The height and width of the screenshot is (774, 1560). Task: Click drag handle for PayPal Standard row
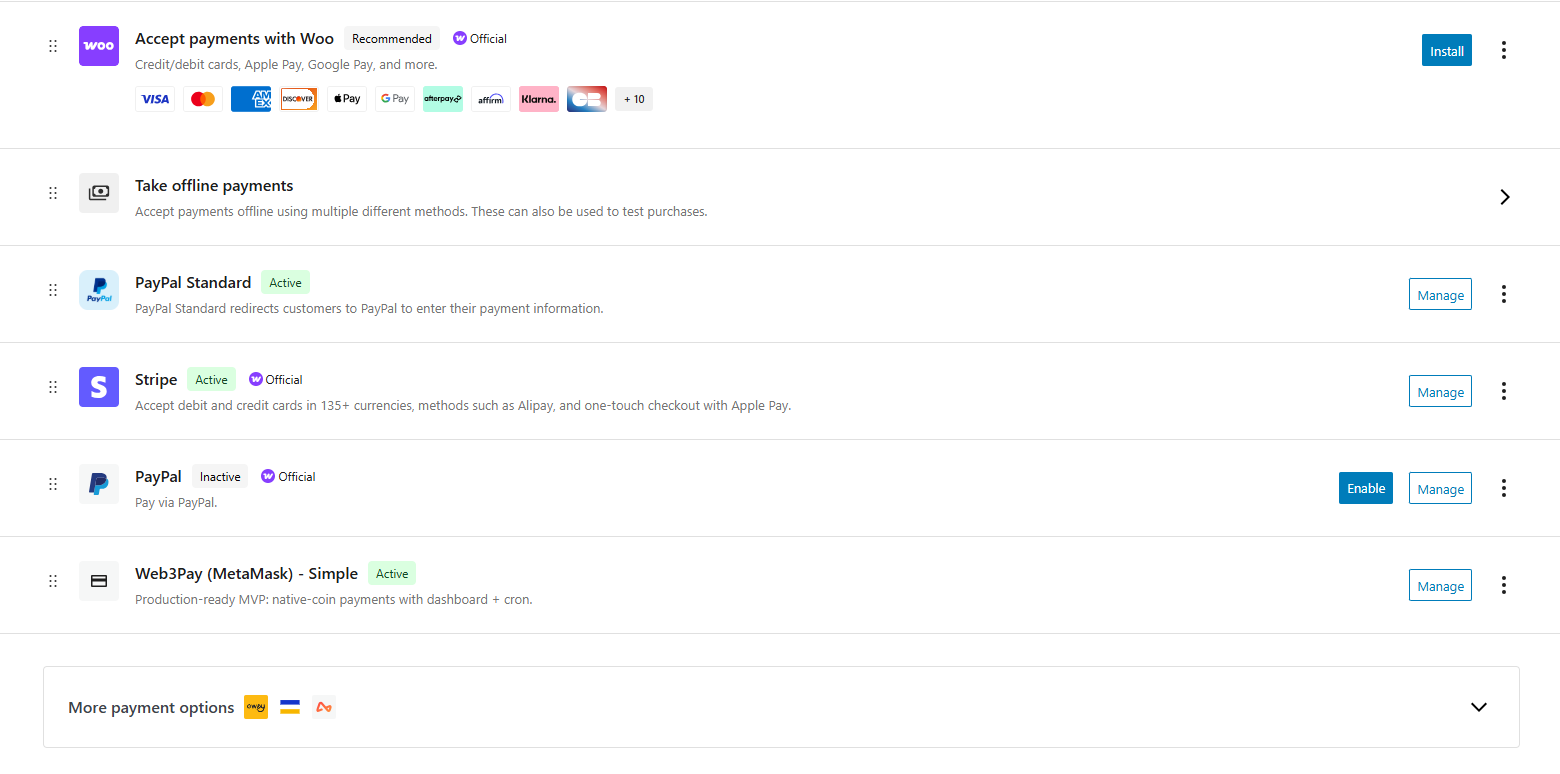coord(53,290)
